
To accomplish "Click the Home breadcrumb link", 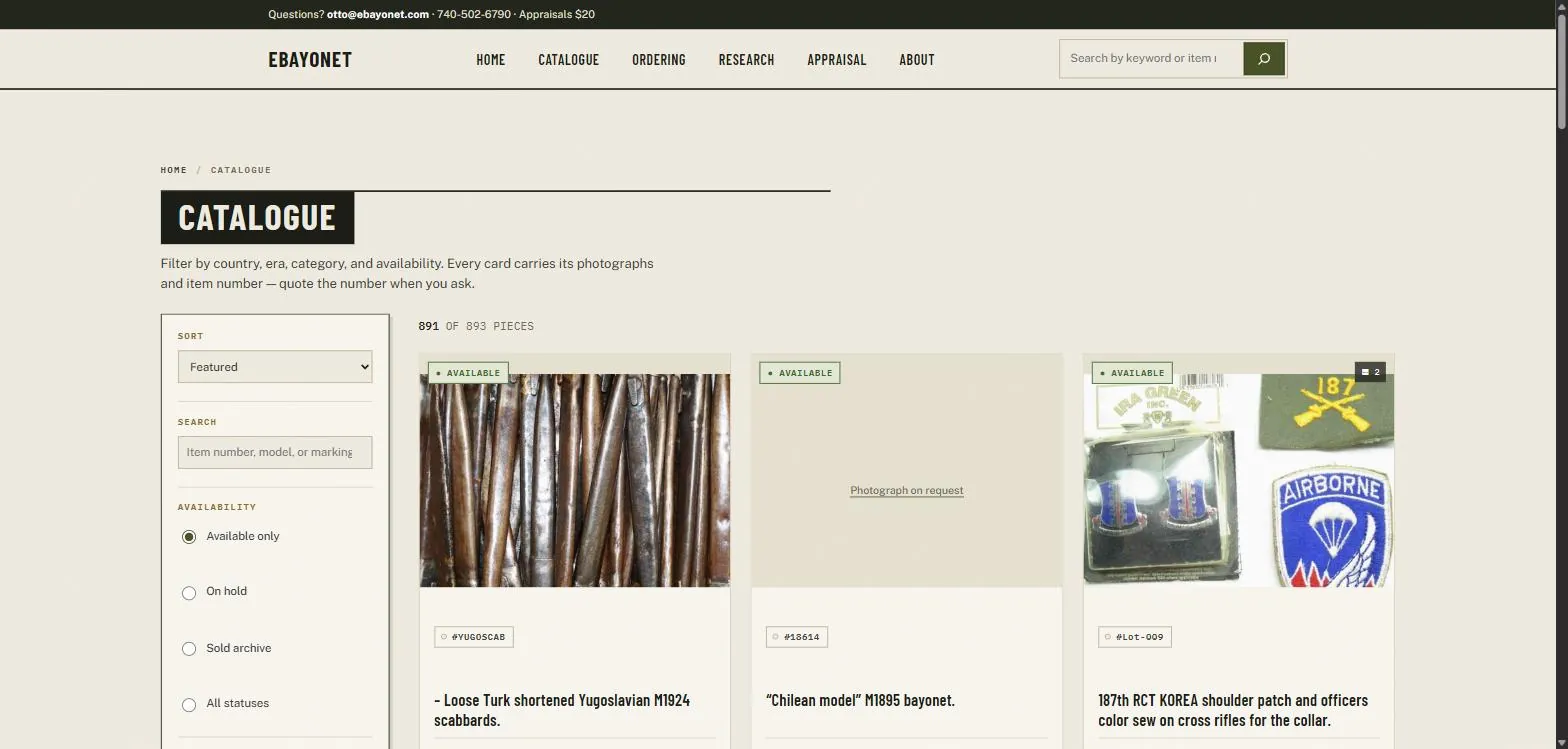I will (174, 170).
